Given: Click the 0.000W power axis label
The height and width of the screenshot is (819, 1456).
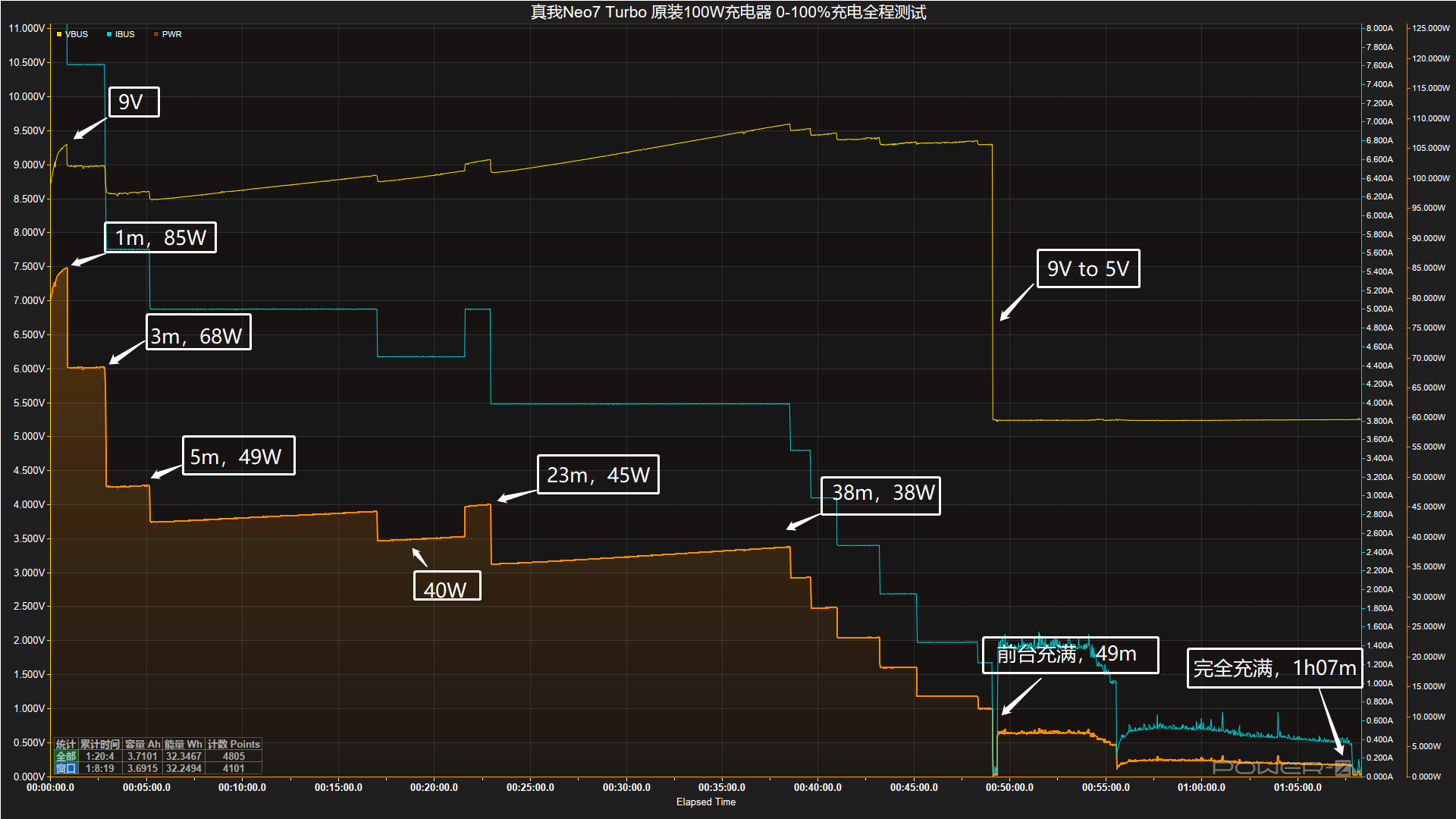Looking at the screenshot, I should pyautogui.click(x=1426, y=777).
